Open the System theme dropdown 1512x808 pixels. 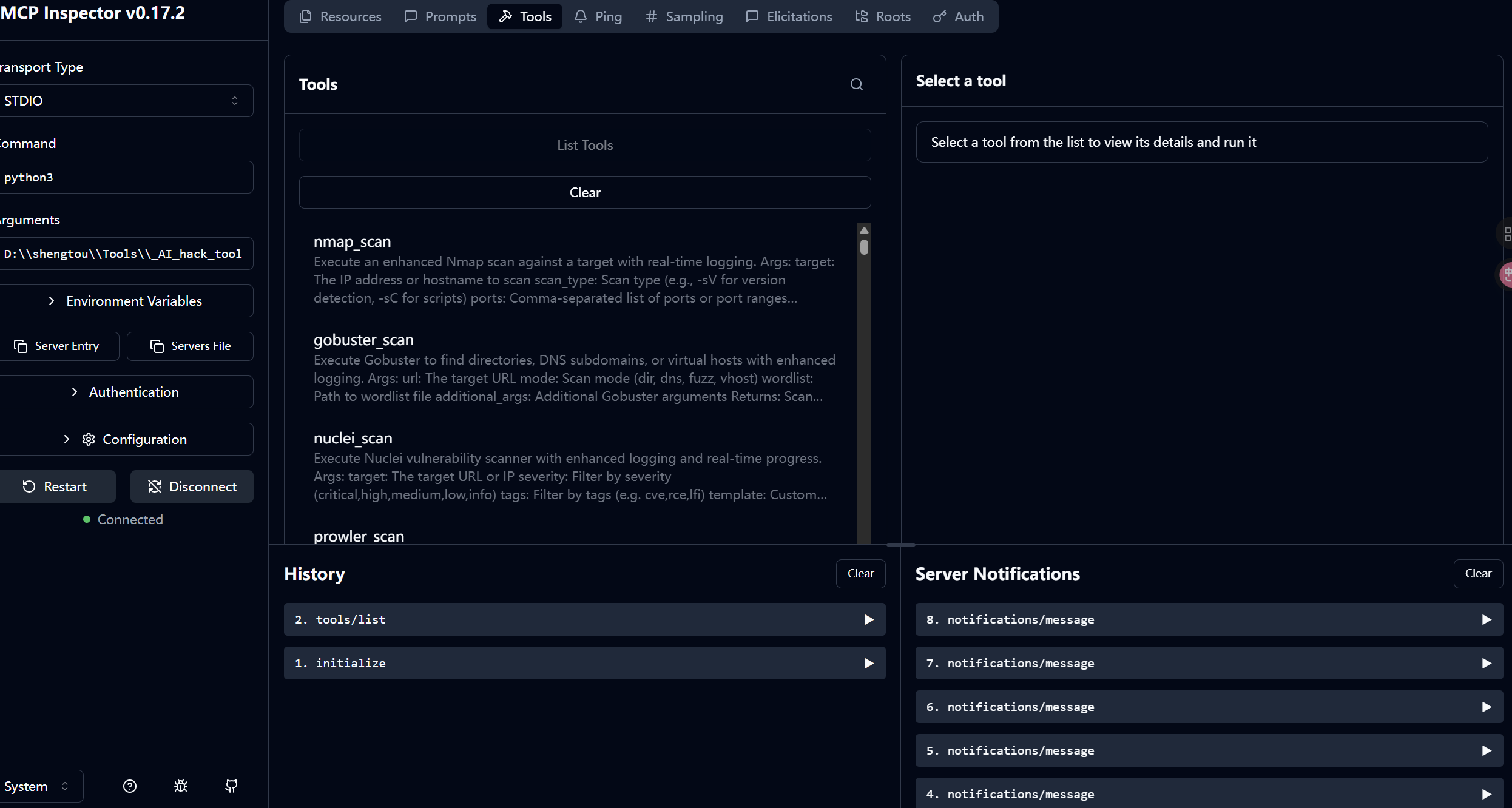click(38, 786)
